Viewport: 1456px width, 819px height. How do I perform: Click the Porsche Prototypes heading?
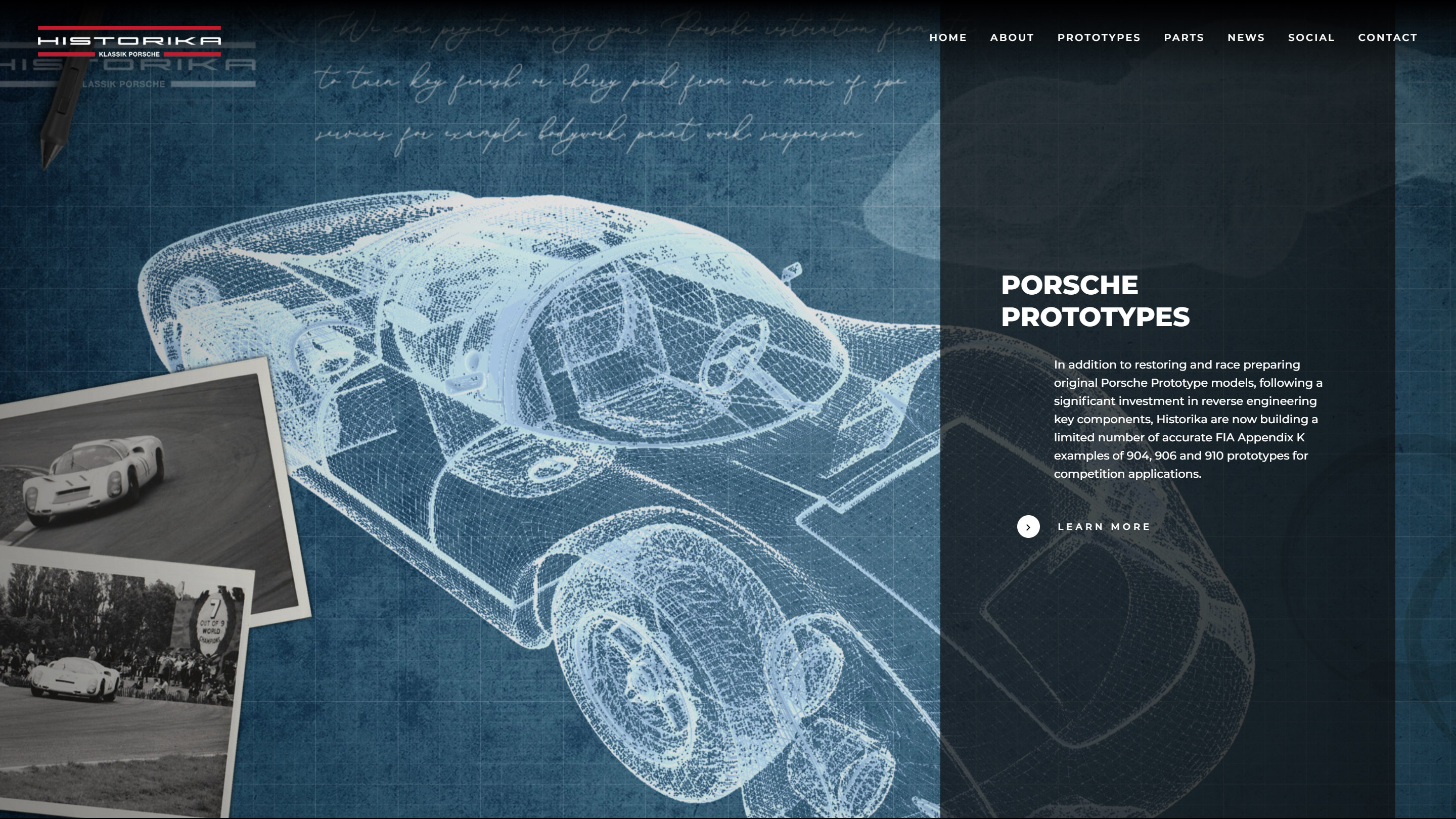1095,301
